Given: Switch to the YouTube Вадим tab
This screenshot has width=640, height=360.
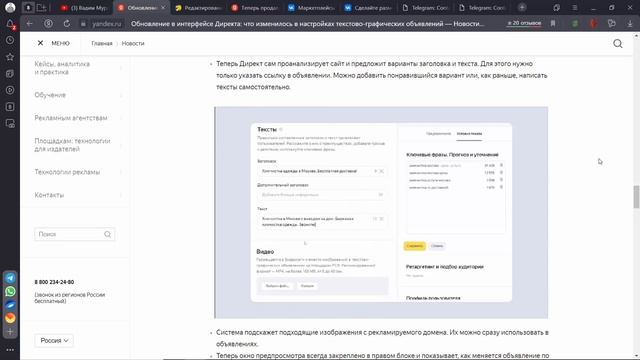Looking at the screenshot, I should click(x=84, y=8).
